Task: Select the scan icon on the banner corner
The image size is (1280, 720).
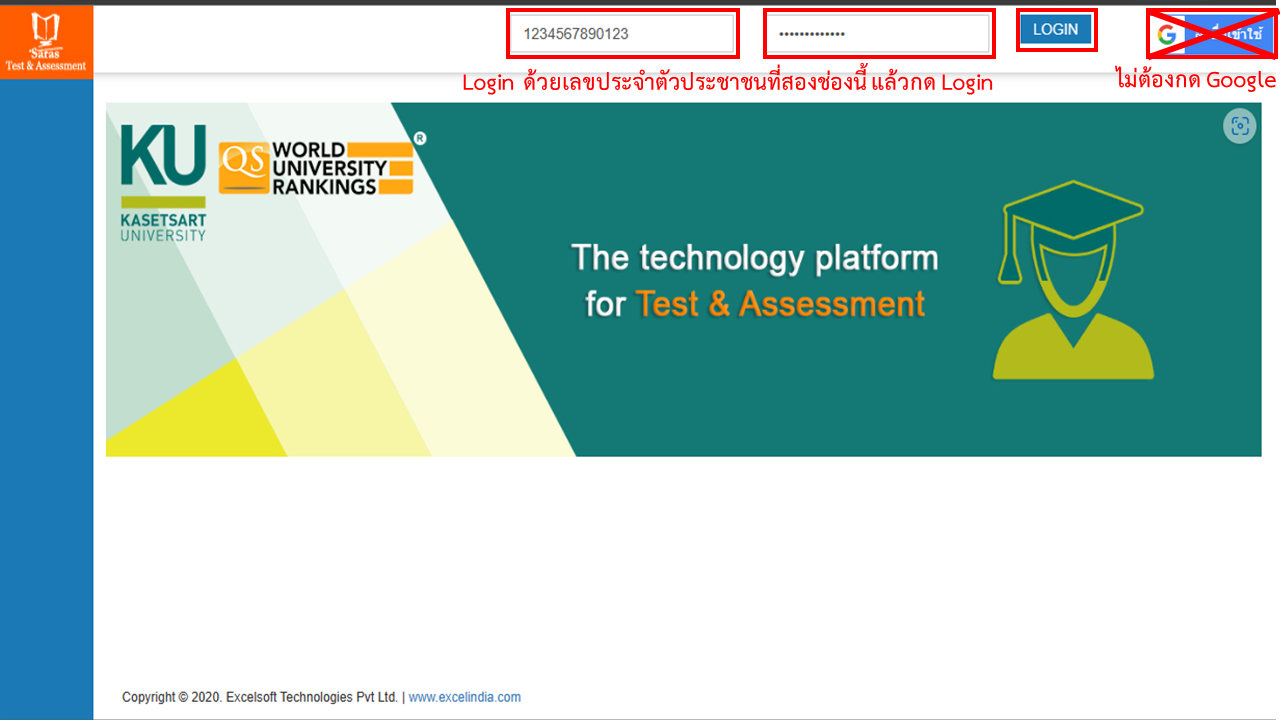Action: [1239, 126]
